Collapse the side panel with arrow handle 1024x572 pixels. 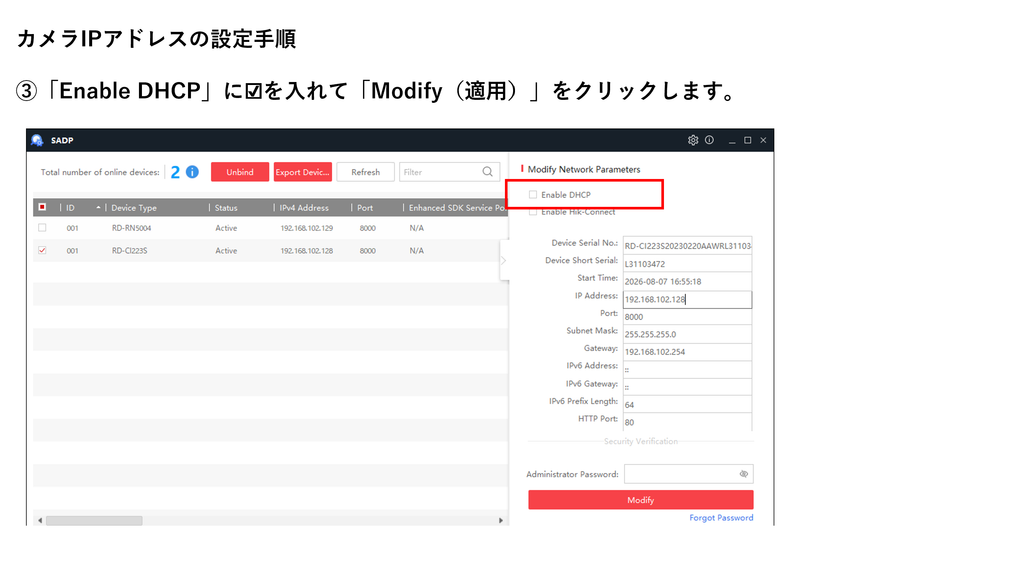[x=504, y=260]
